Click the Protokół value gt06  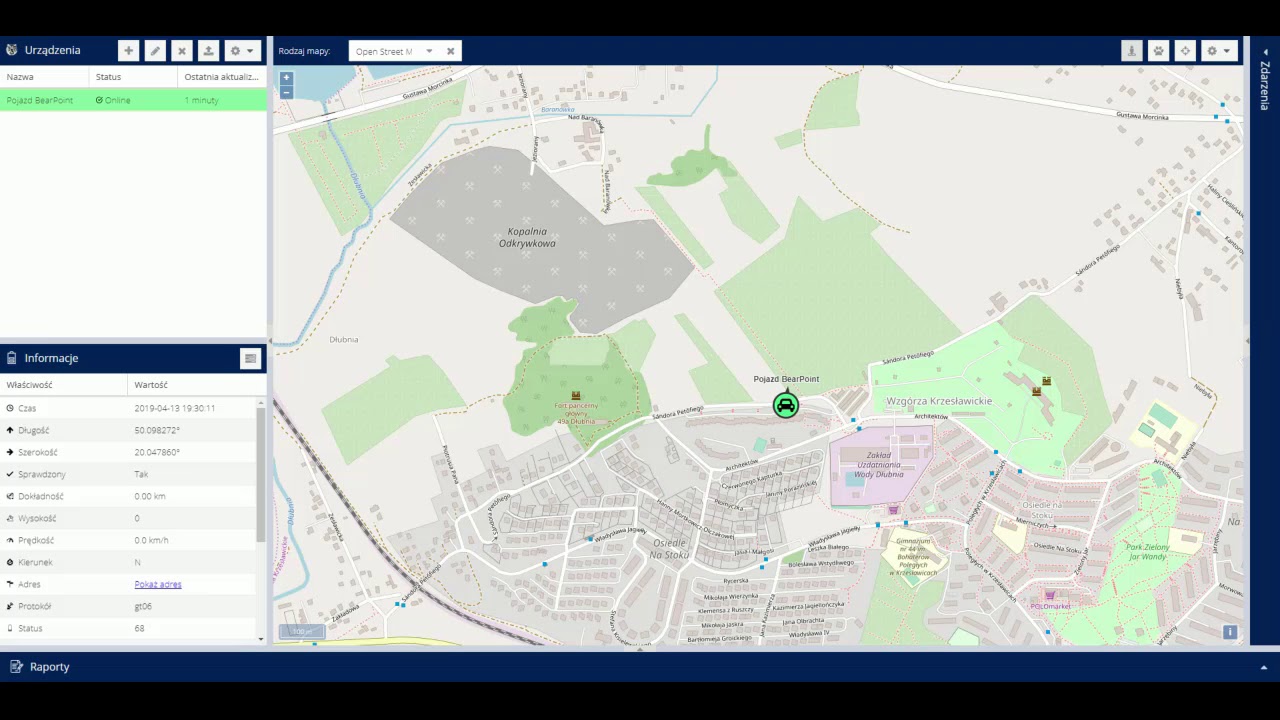coord(143,606)
